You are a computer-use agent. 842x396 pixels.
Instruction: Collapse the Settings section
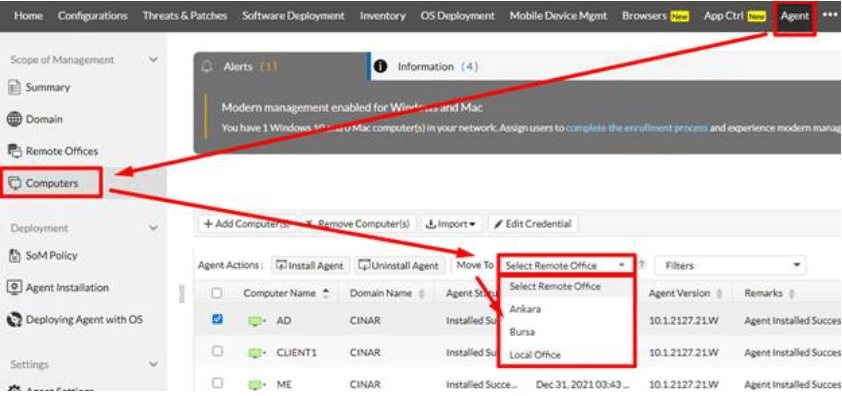154,364
